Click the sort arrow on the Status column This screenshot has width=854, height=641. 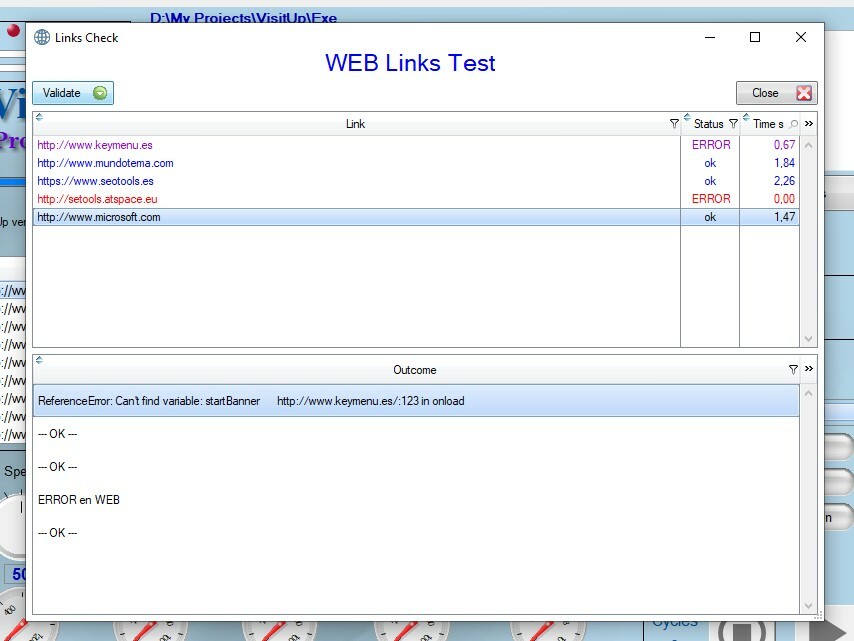coord(685,116)
